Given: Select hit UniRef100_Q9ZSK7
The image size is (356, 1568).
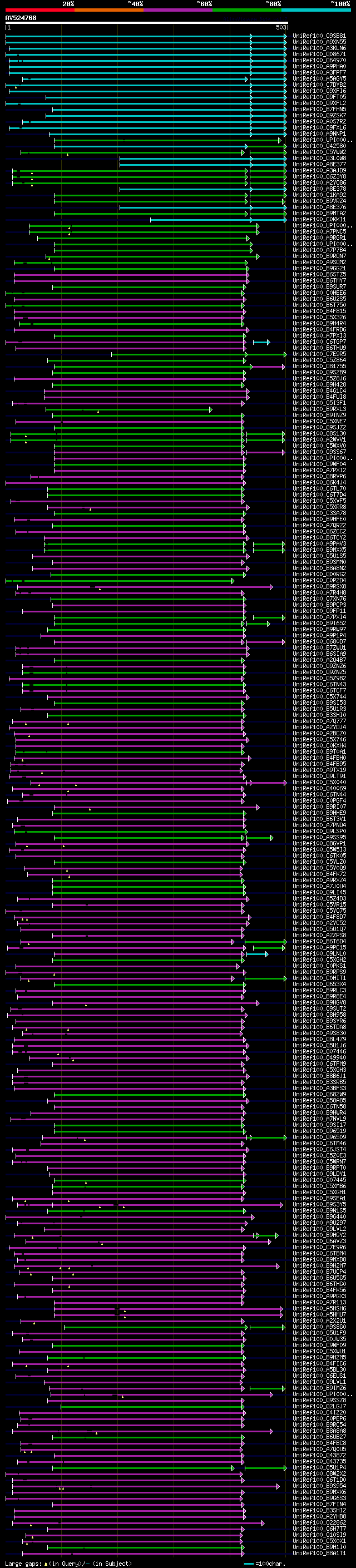Looking at the screenshot, I should click(x=319, y=116).
